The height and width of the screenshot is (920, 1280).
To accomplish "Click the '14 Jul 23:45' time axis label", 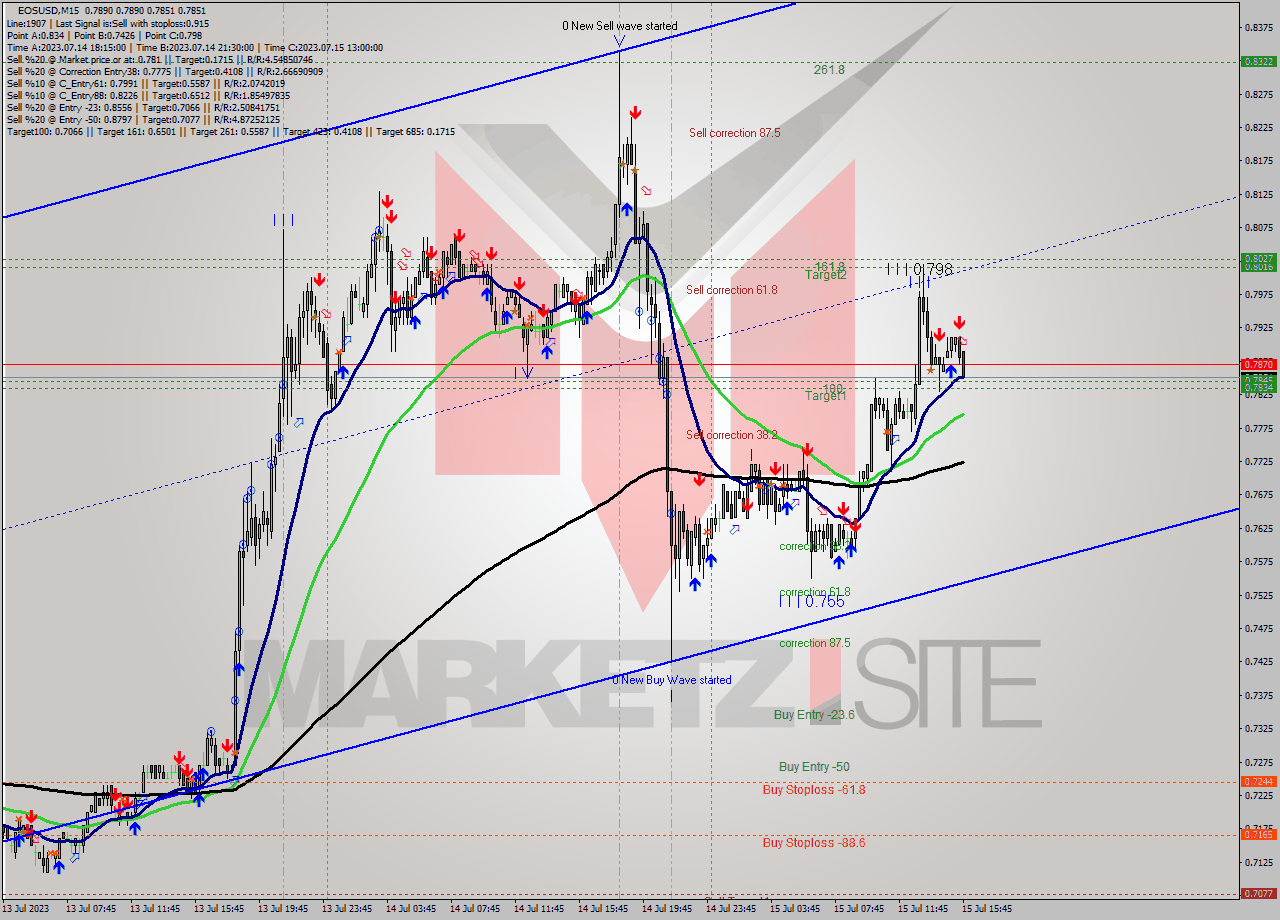I will [731, 909].
